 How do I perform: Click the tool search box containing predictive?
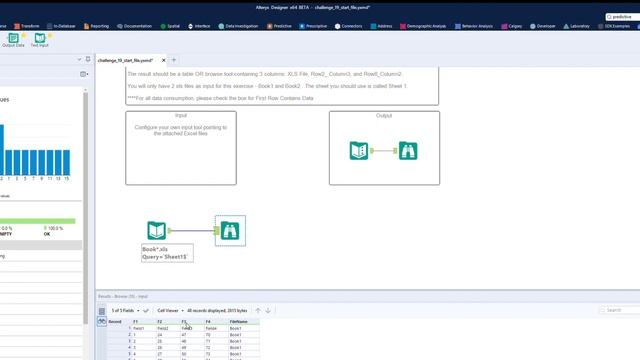[623, 17]
